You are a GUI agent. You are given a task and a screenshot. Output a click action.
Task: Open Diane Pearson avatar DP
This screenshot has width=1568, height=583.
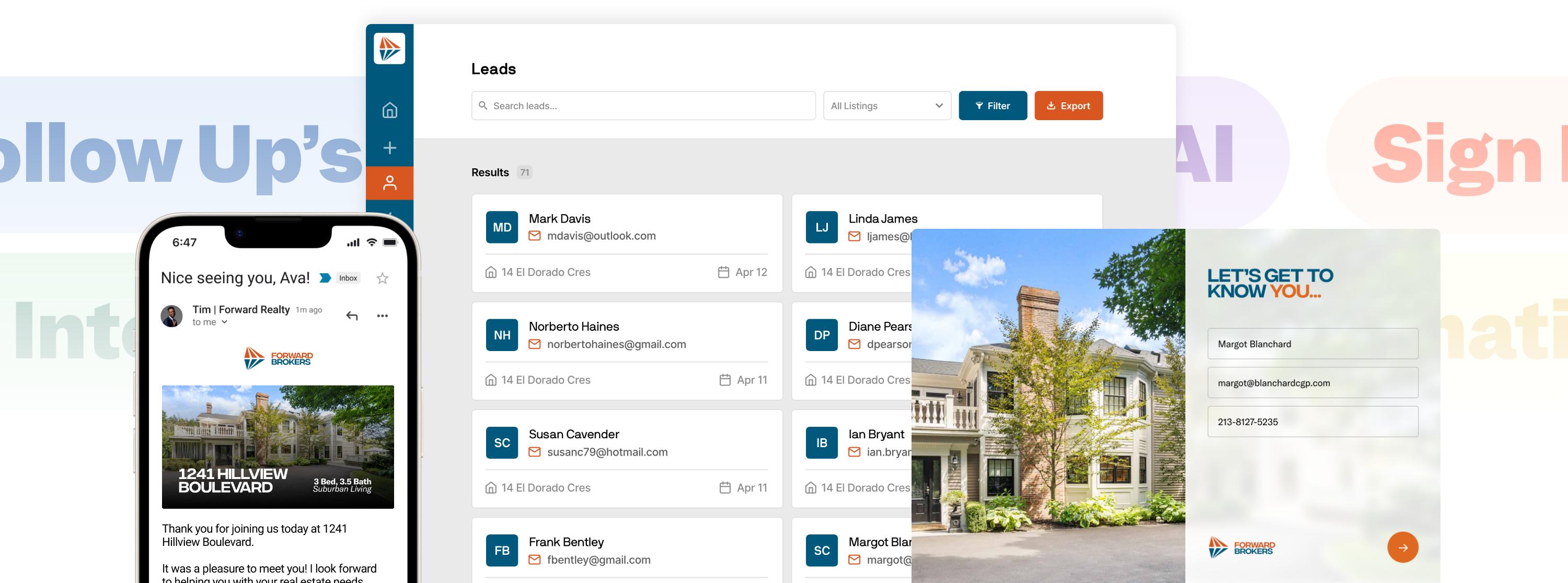coord(822,335)
